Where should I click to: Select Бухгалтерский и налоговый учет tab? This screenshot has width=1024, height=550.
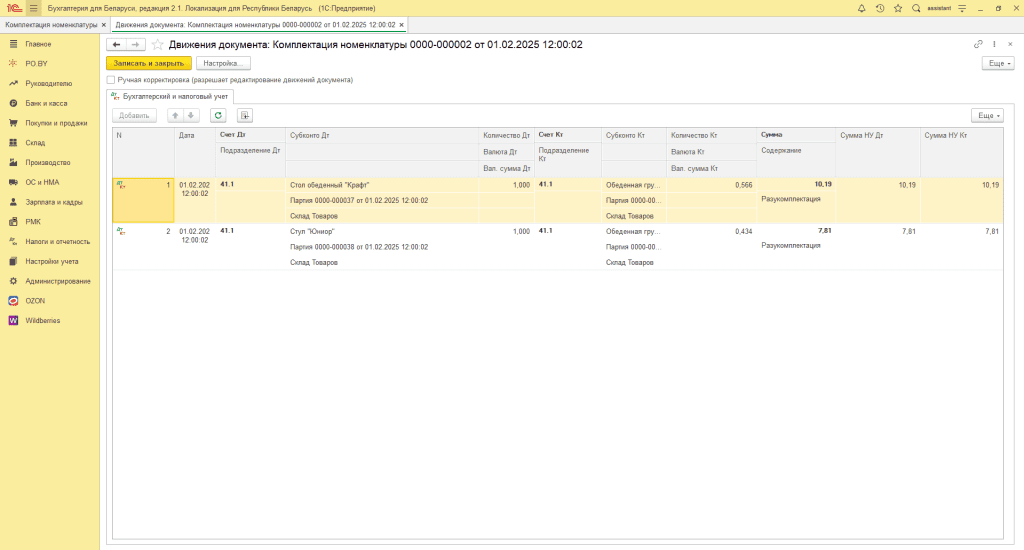[170, 96]
